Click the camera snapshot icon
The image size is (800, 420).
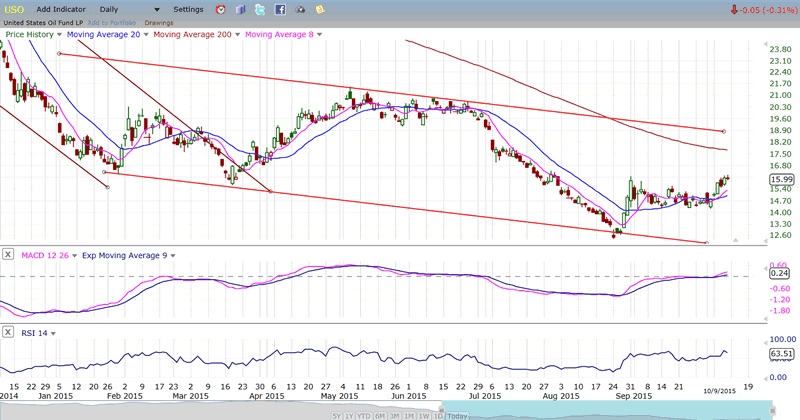tap(301, 9)
